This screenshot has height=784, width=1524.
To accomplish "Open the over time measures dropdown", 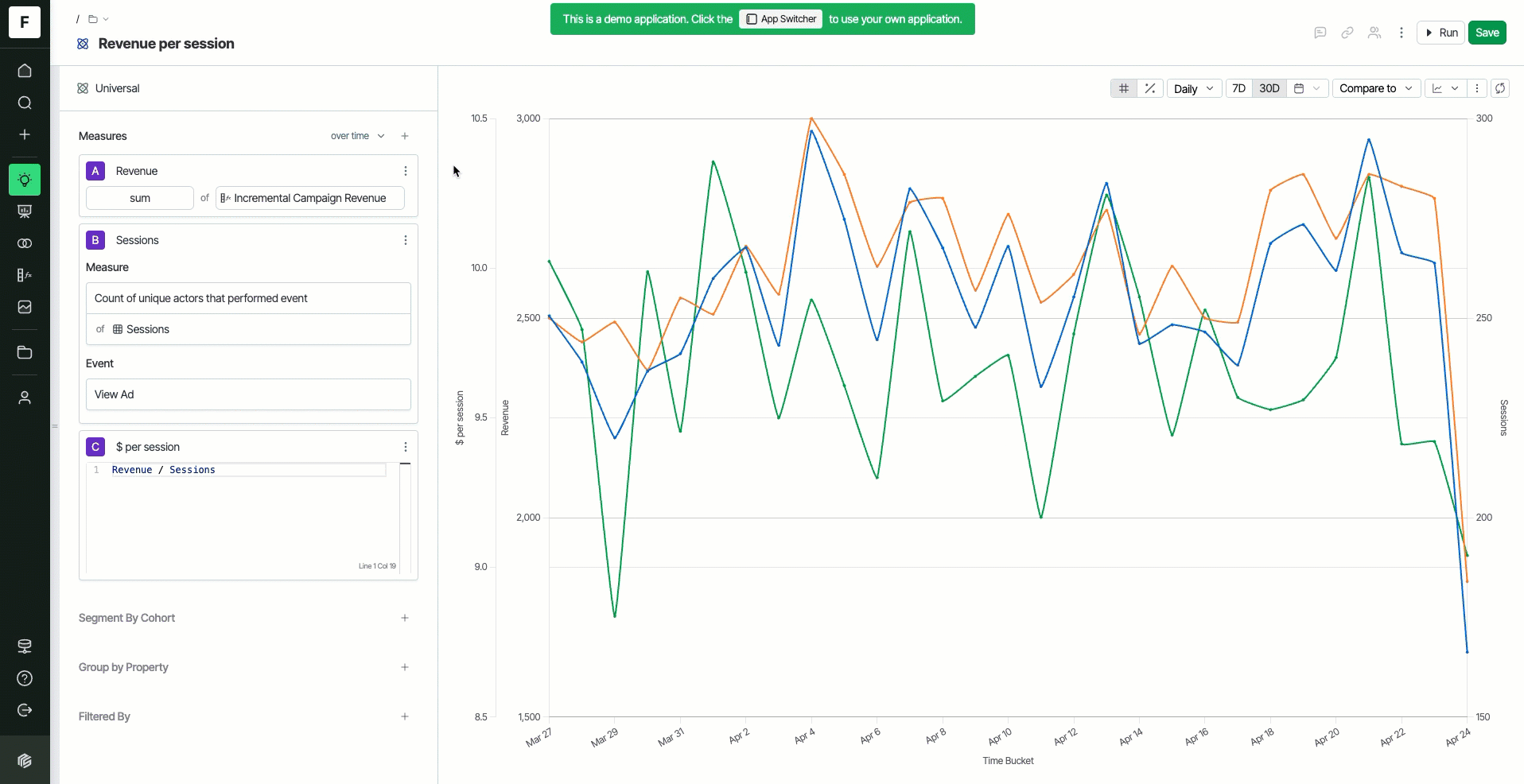I will point(358,136).
